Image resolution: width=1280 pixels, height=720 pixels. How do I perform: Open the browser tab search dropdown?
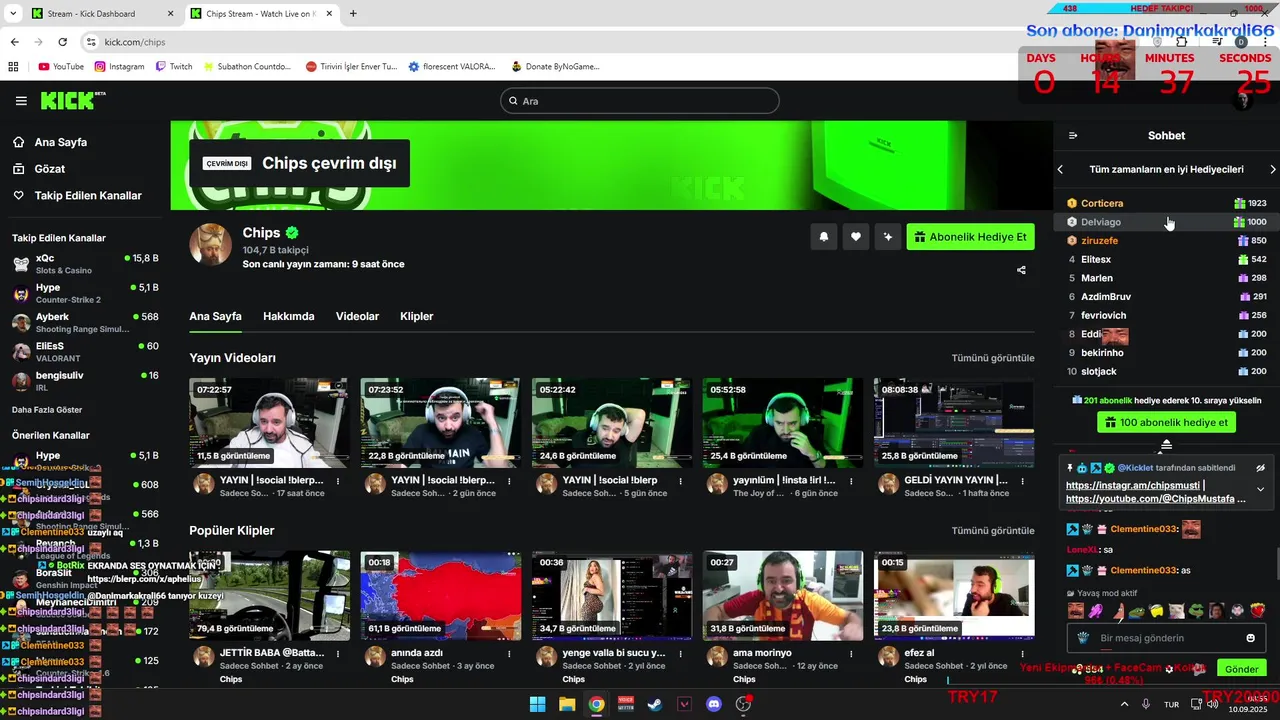coord(12,14)
